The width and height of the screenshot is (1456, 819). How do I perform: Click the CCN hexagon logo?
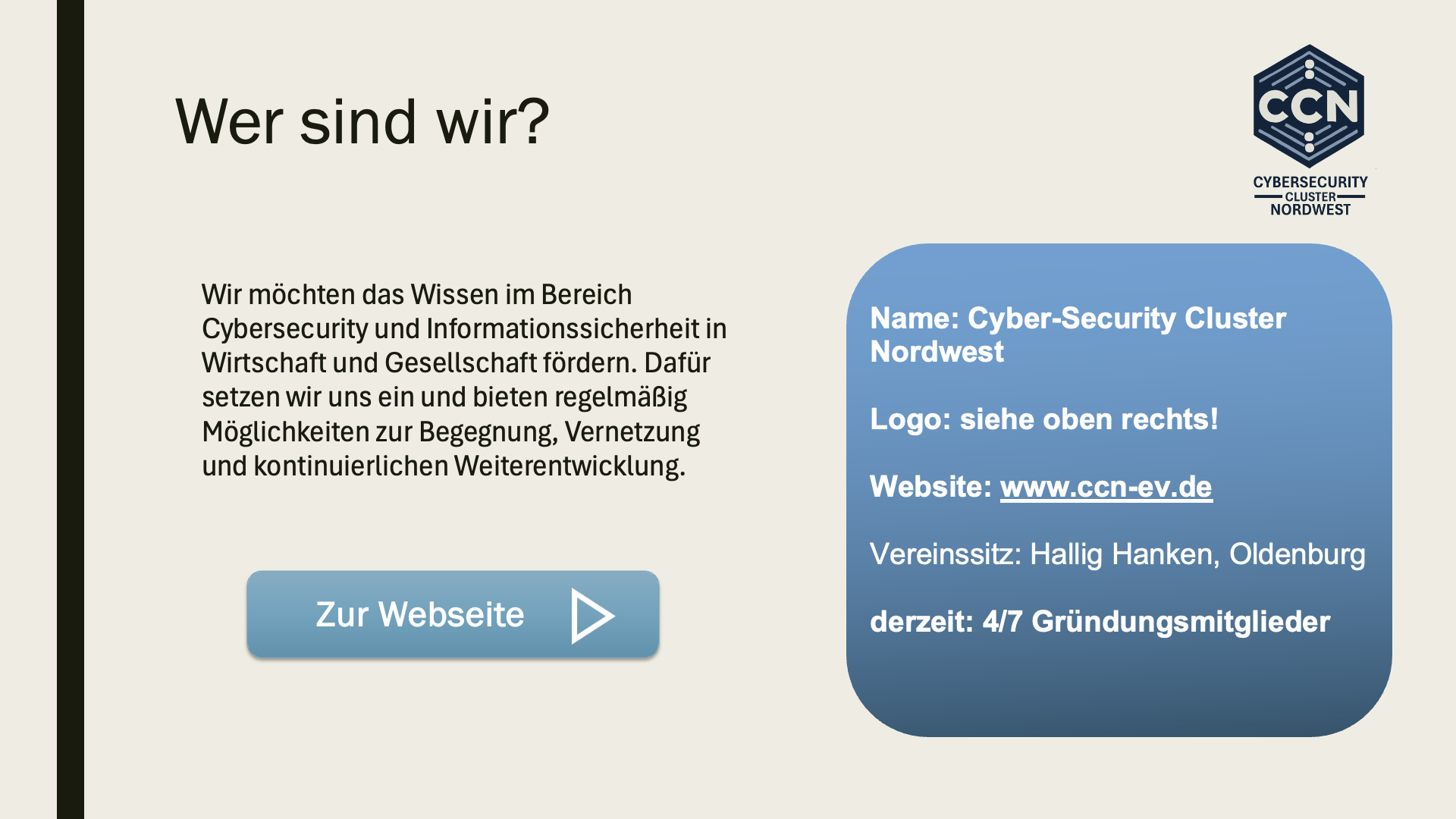point(1308,106)
